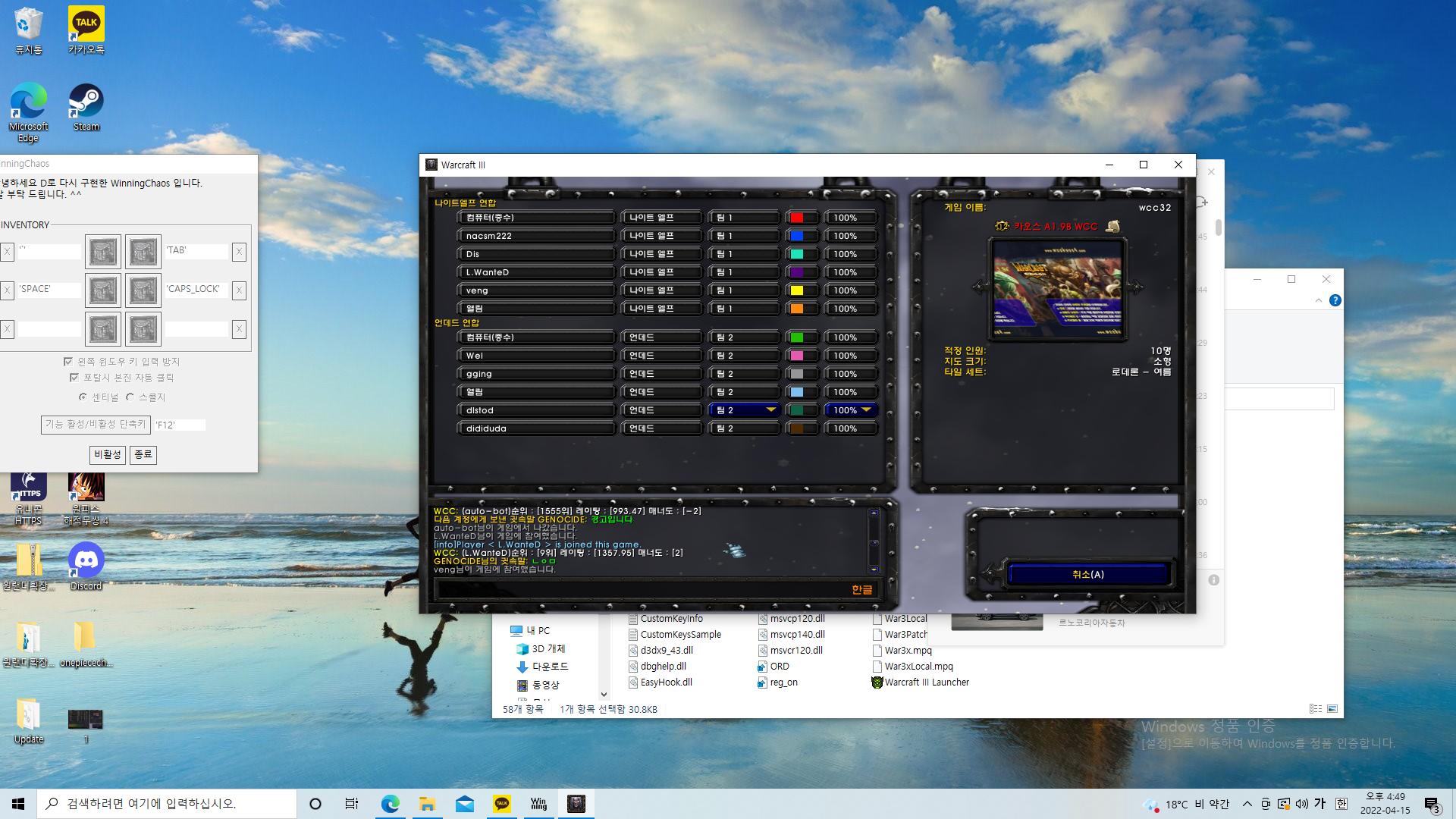Open KakaoTalk from the taskbar
This screenshot has width=1456, height=819.
pos(502,804)
